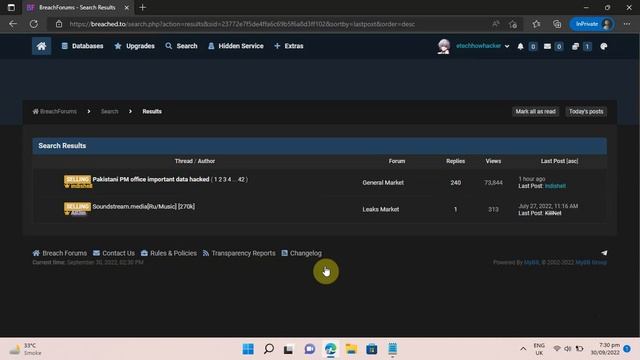Click the browser Back arrow

[x=13, y=24]
